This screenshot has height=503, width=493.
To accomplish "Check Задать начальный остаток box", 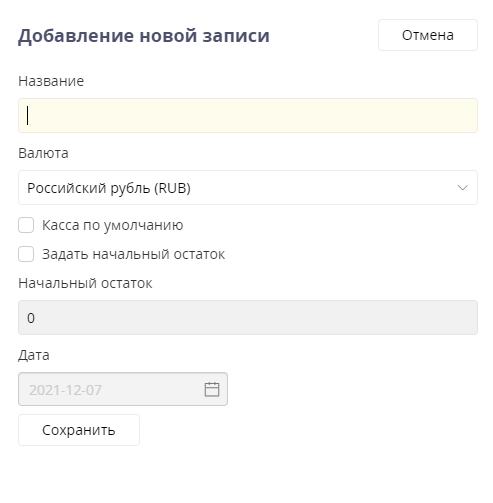I will coord(26,254).
